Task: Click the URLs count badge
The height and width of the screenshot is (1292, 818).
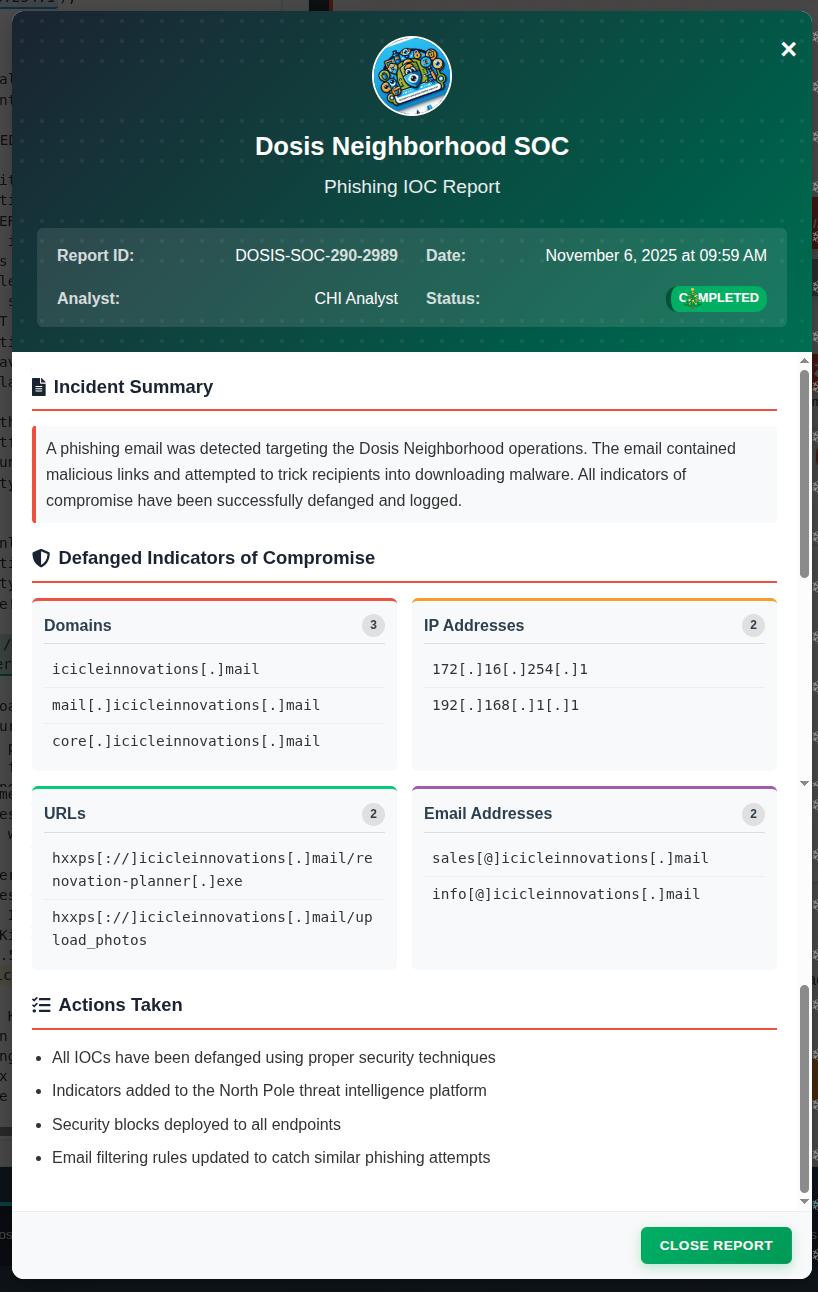Action: coord(373,814)
